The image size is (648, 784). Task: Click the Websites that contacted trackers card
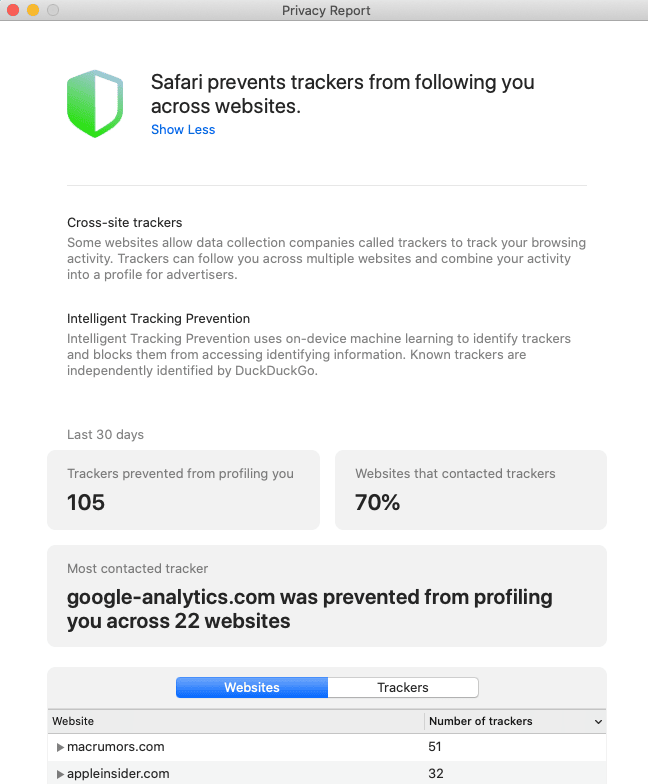pyautogui.click(x=471, y=489)
